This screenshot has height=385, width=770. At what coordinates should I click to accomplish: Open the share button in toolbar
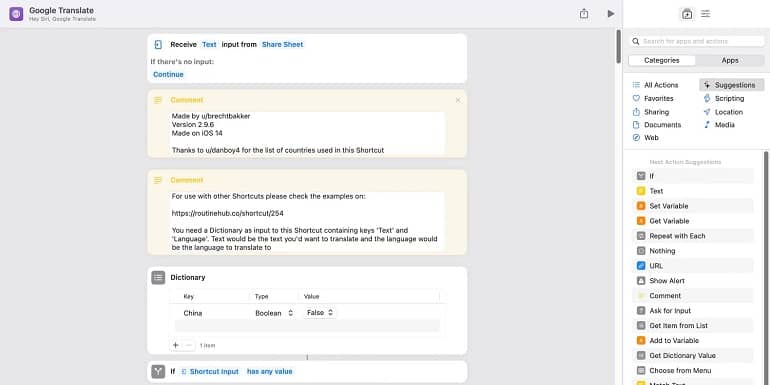coord(583,14)
